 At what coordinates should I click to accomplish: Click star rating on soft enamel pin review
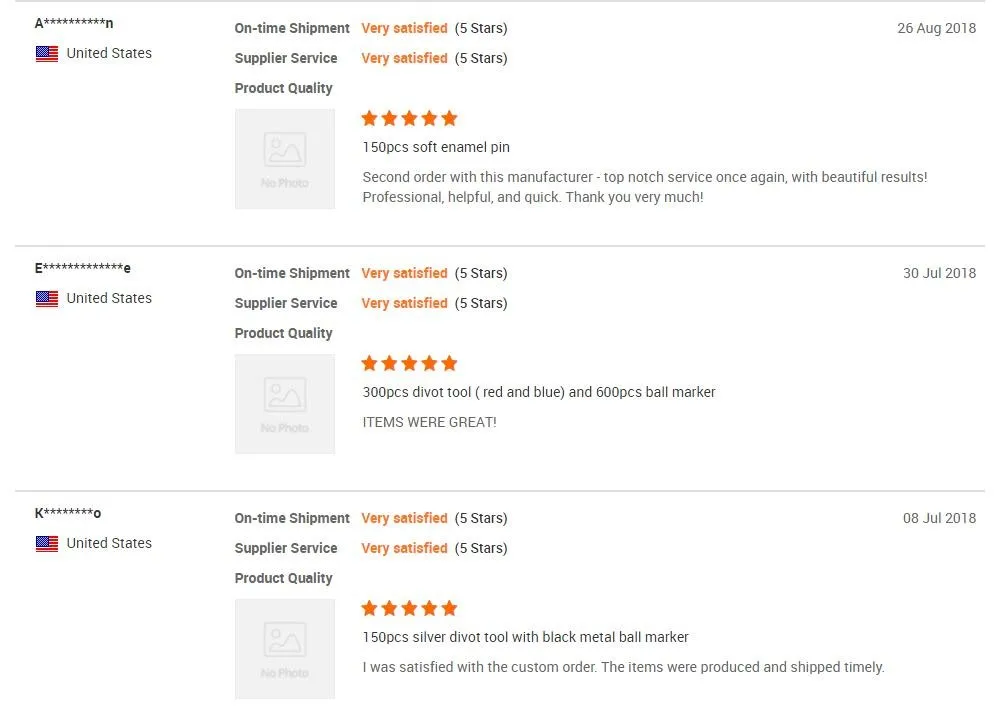(x=409, y=119)
